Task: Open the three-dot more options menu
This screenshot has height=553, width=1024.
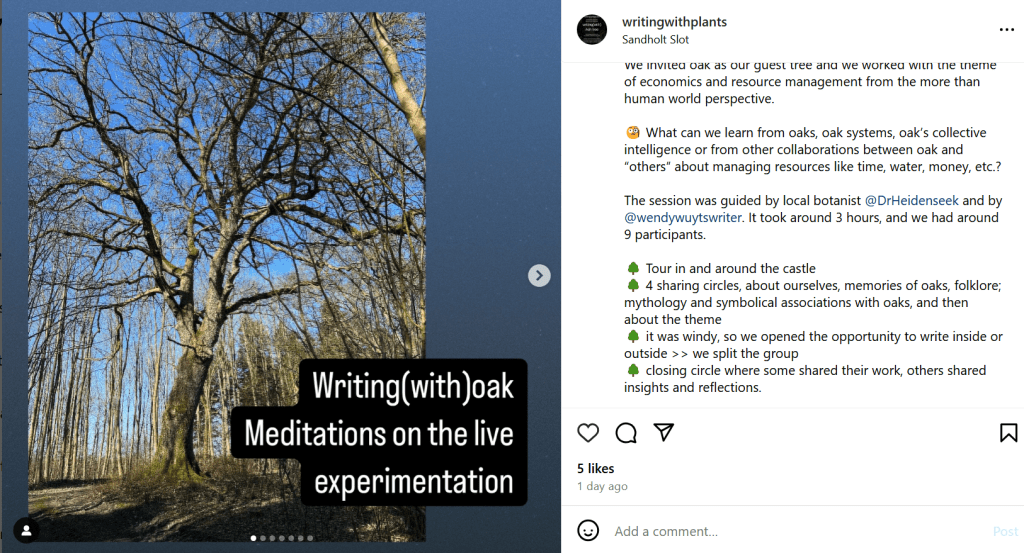Action: (1006, 29)
